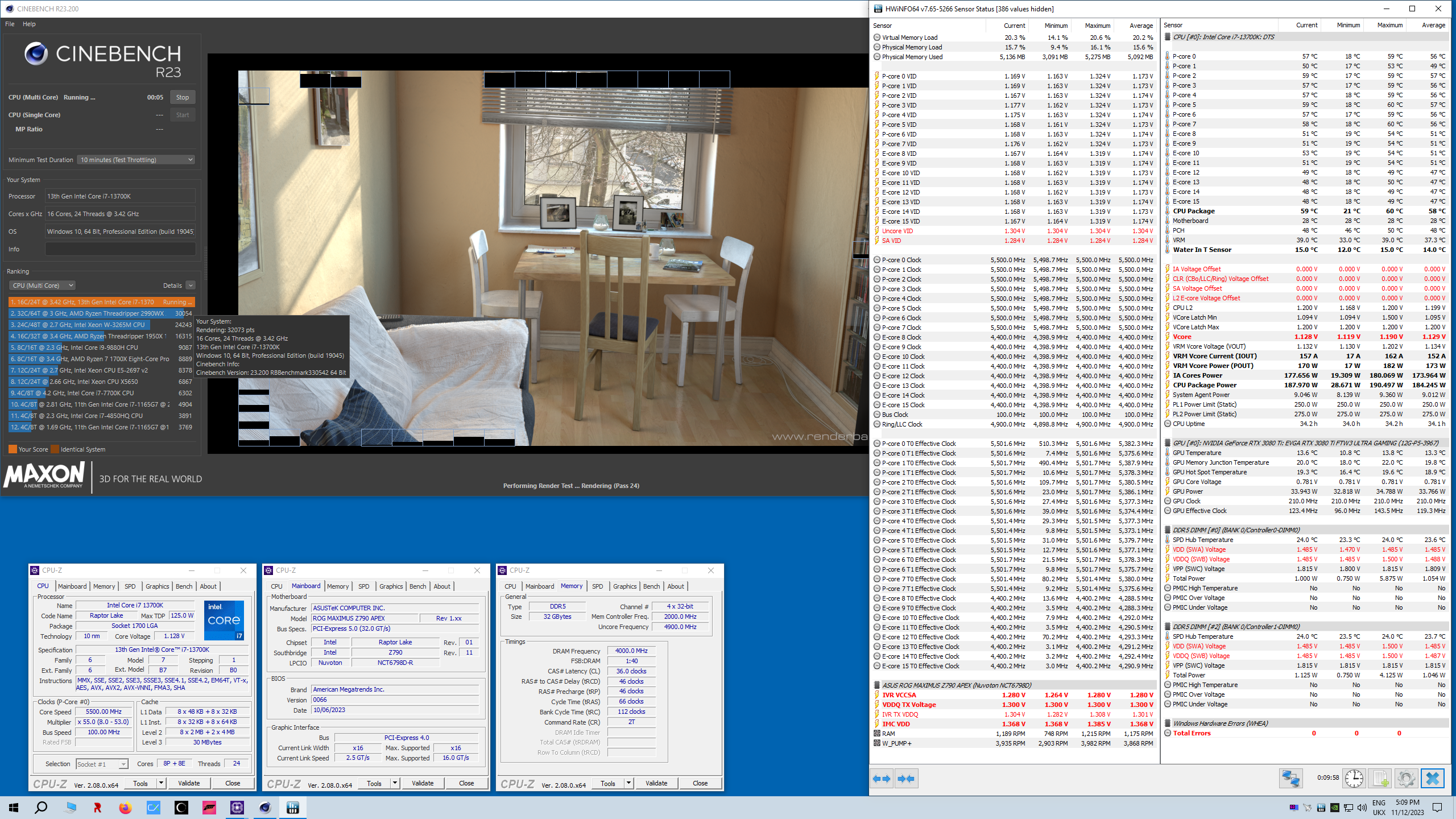
Task: Open Minimum Test Duration dropdown
Action: [x=136, y=160]
